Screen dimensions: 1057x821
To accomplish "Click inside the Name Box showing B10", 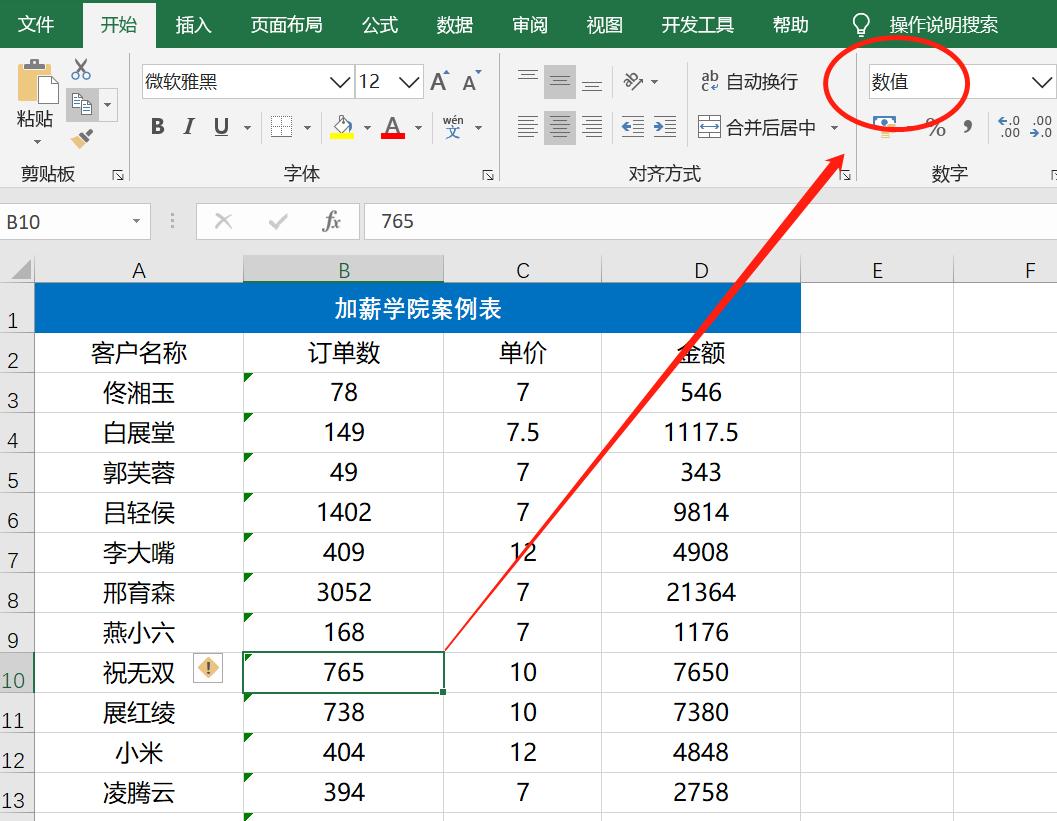I will click(60, 221).
